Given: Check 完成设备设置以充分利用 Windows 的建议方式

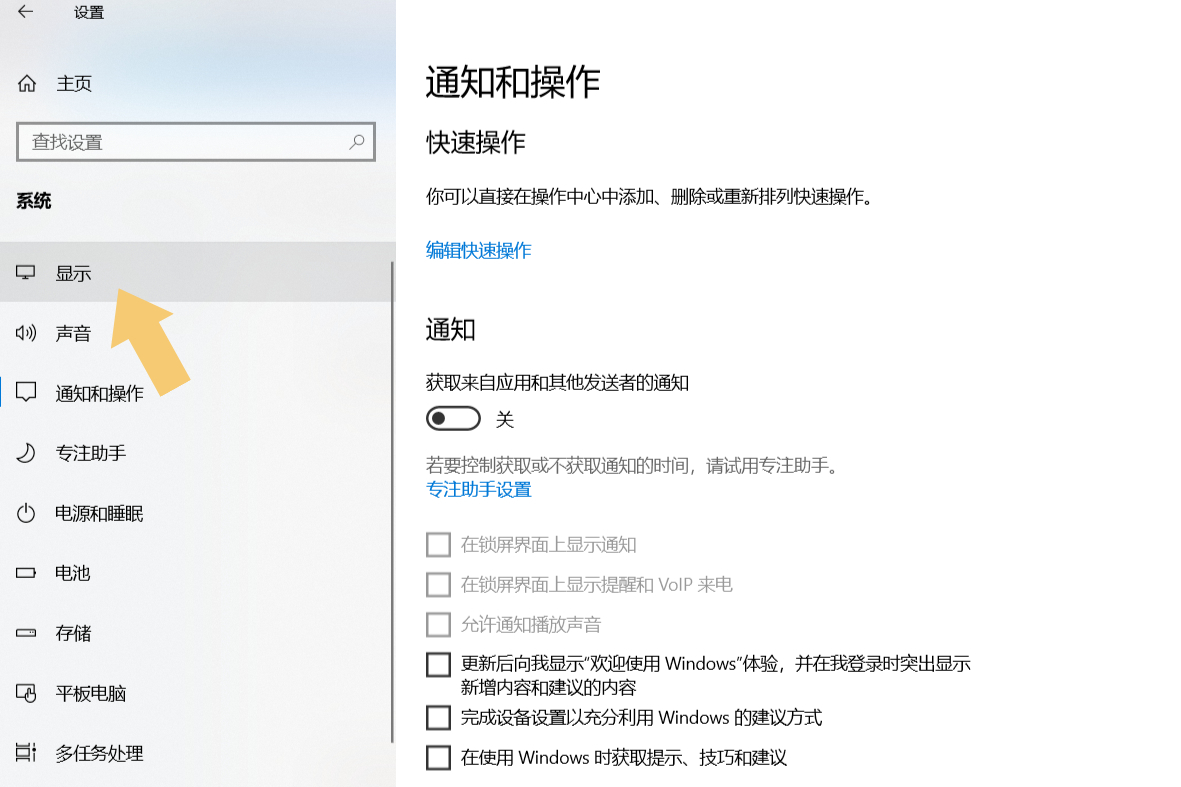Looking at the screenshot, I should 438,717.
